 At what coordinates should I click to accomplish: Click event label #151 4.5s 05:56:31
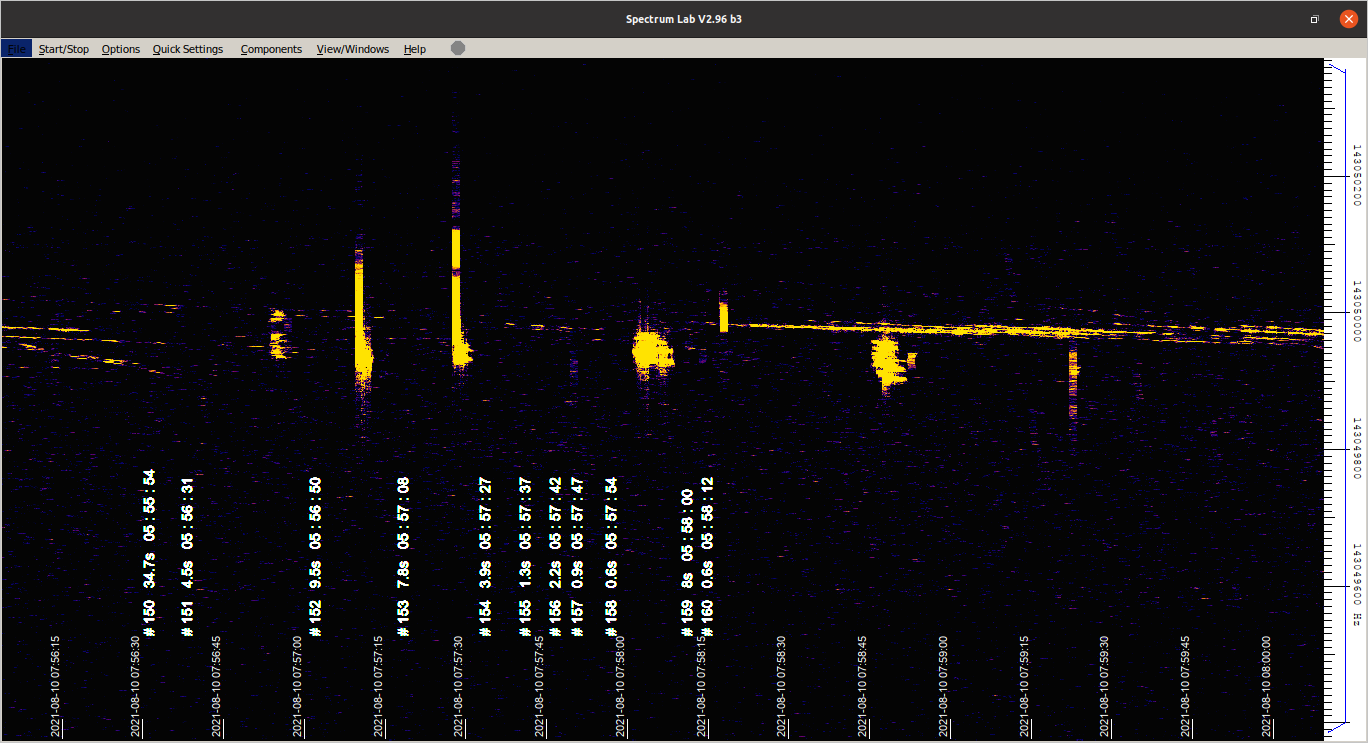pos(187,556)
